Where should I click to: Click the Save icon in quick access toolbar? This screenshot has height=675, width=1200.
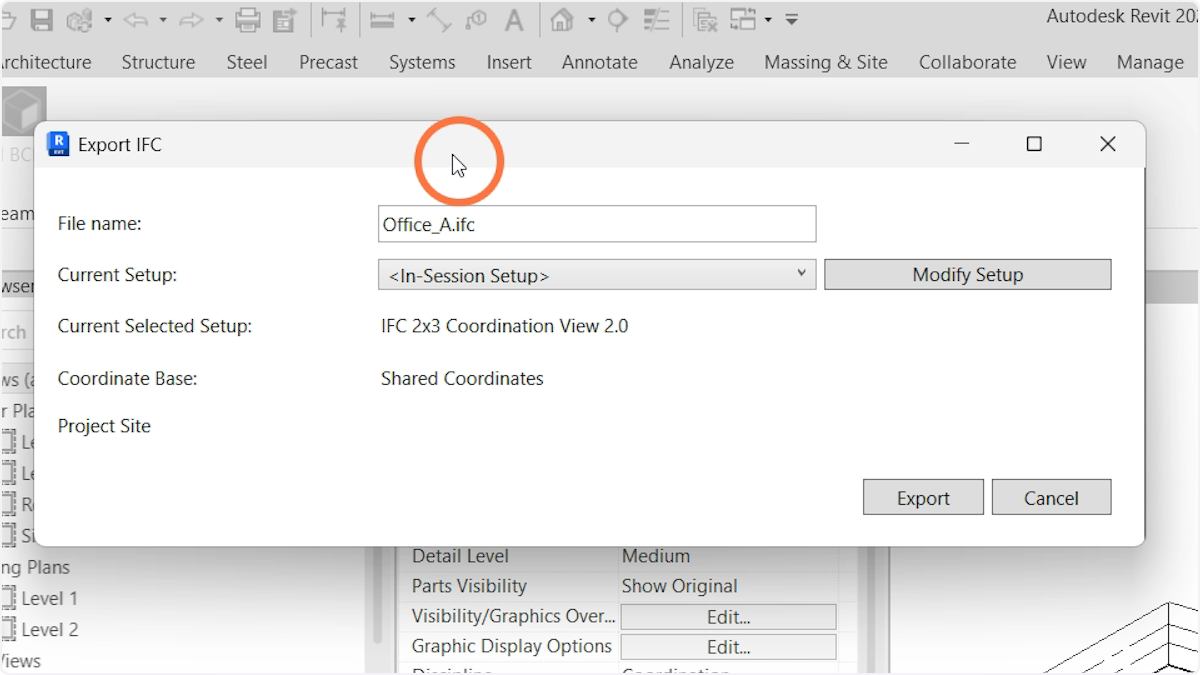(41, 19)
